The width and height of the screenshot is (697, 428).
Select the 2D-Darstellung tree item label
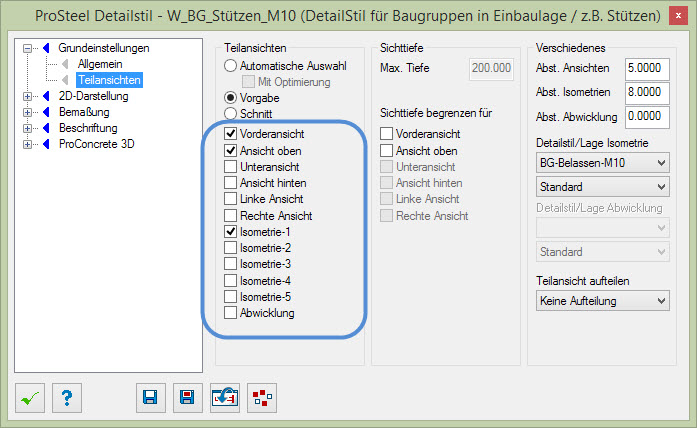coord(93,96)
